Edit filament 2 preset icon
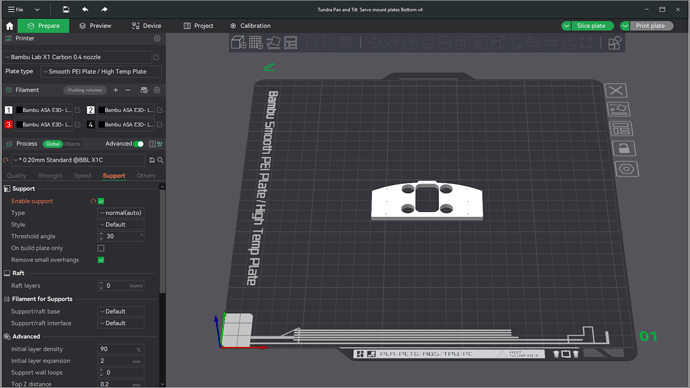 [160, 110]
